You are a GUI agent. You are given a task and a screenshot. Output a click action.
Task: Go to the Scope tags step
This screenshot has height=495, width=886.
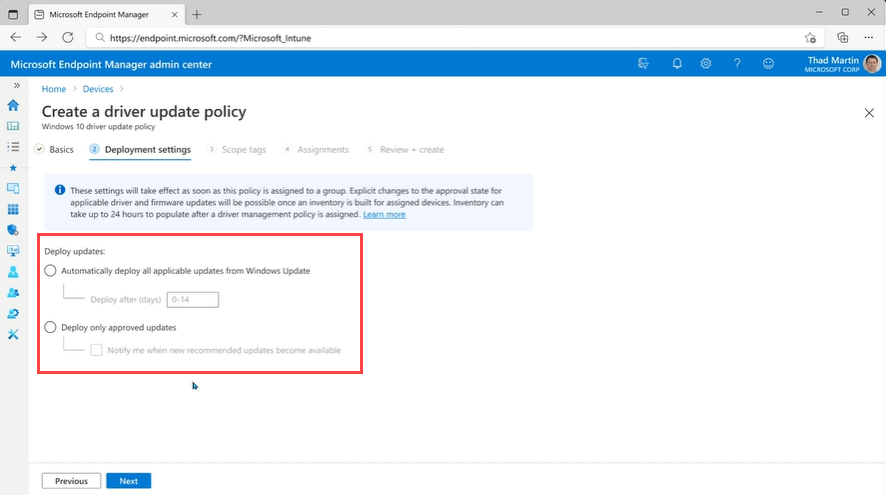pyautogui.click(x=236, y=150)
